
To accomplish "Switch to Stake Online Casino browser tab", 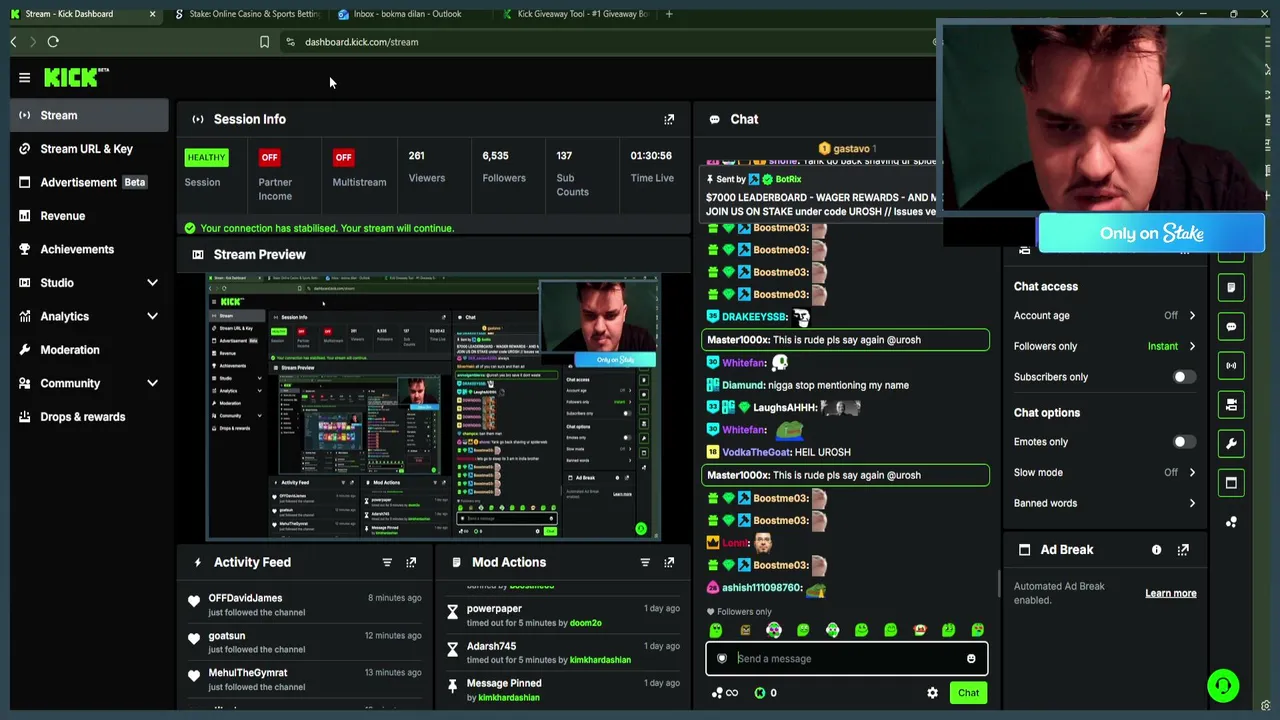I will (x=247, y=14).
